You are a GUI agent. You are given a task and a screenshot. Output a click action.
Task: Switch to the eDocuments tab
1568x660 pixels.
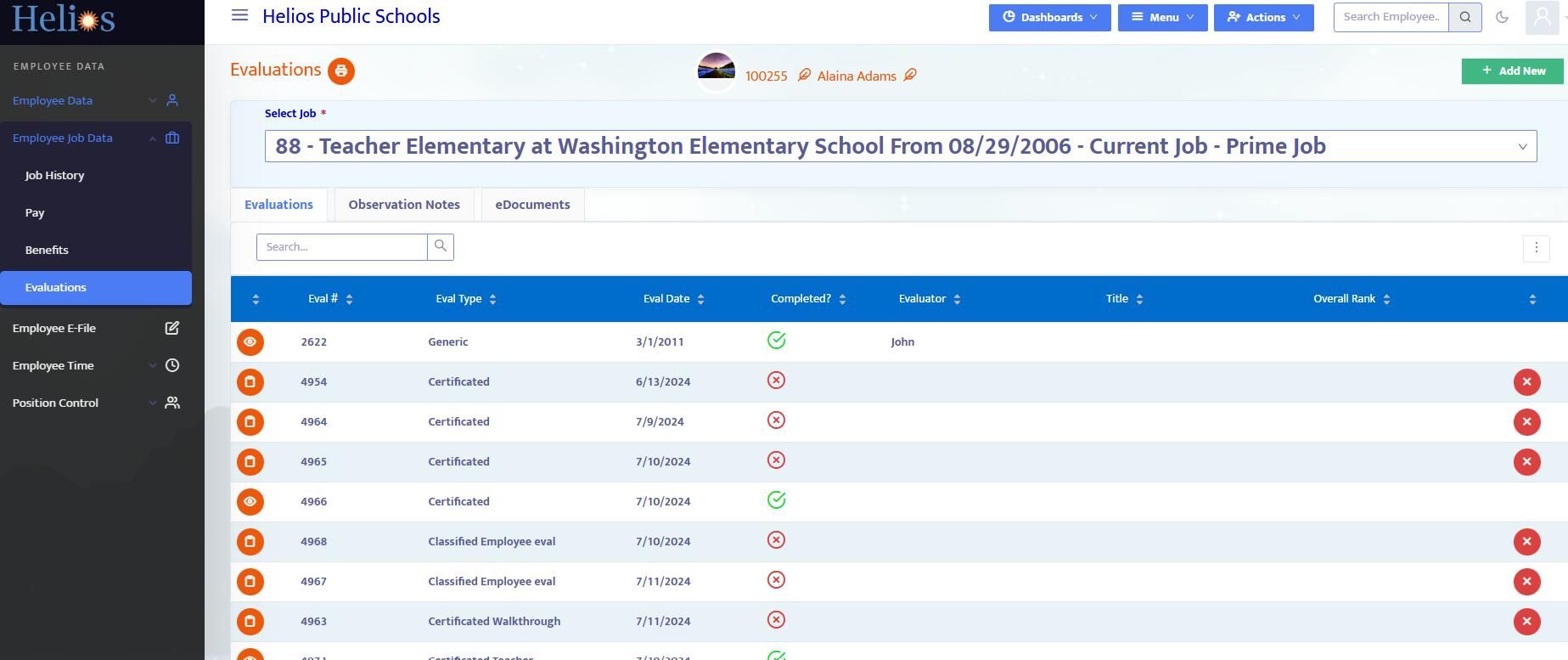coord(532,205)
